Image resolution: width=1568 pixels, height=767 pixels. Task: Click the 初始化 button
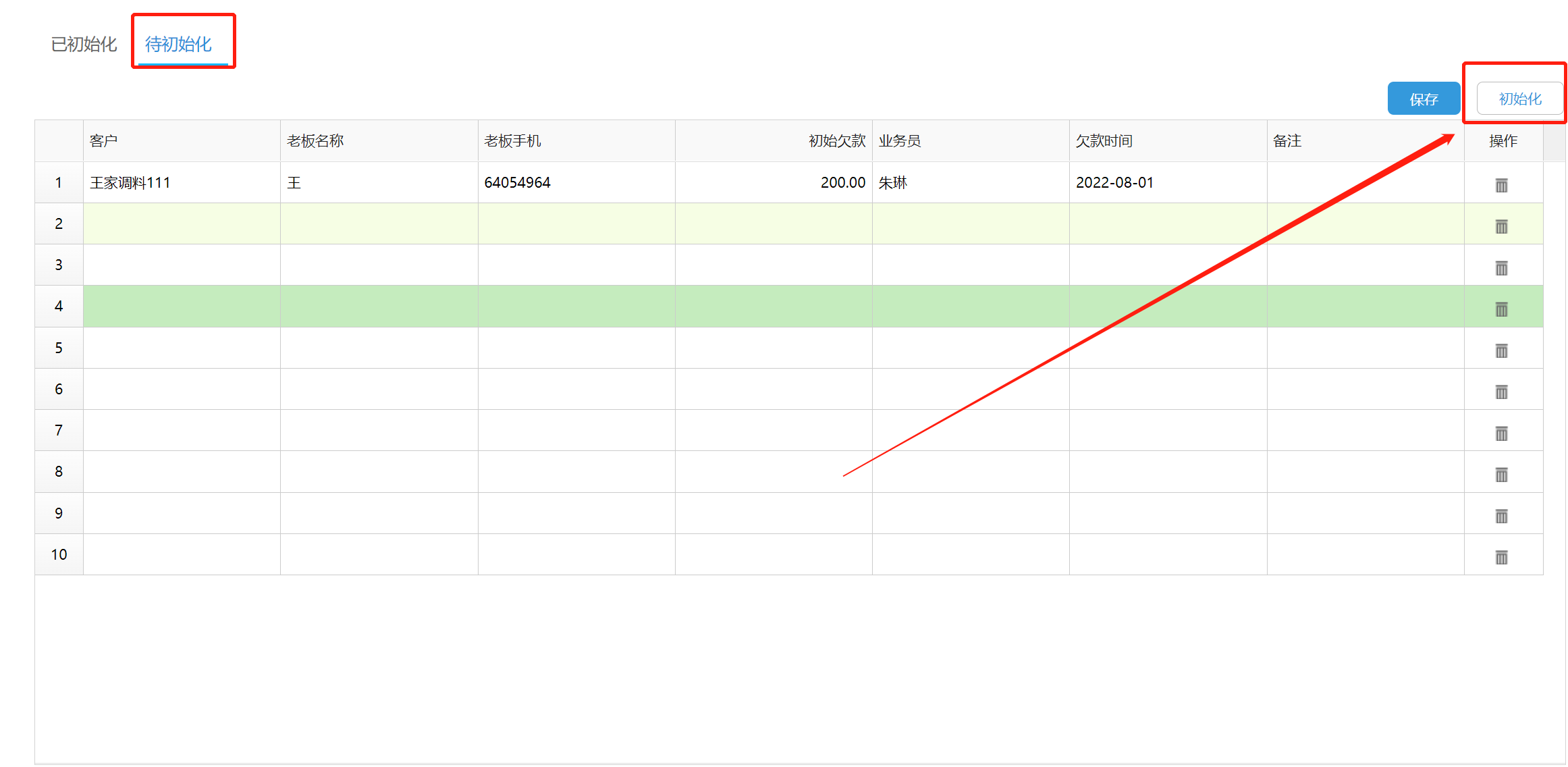(1520, 99)
